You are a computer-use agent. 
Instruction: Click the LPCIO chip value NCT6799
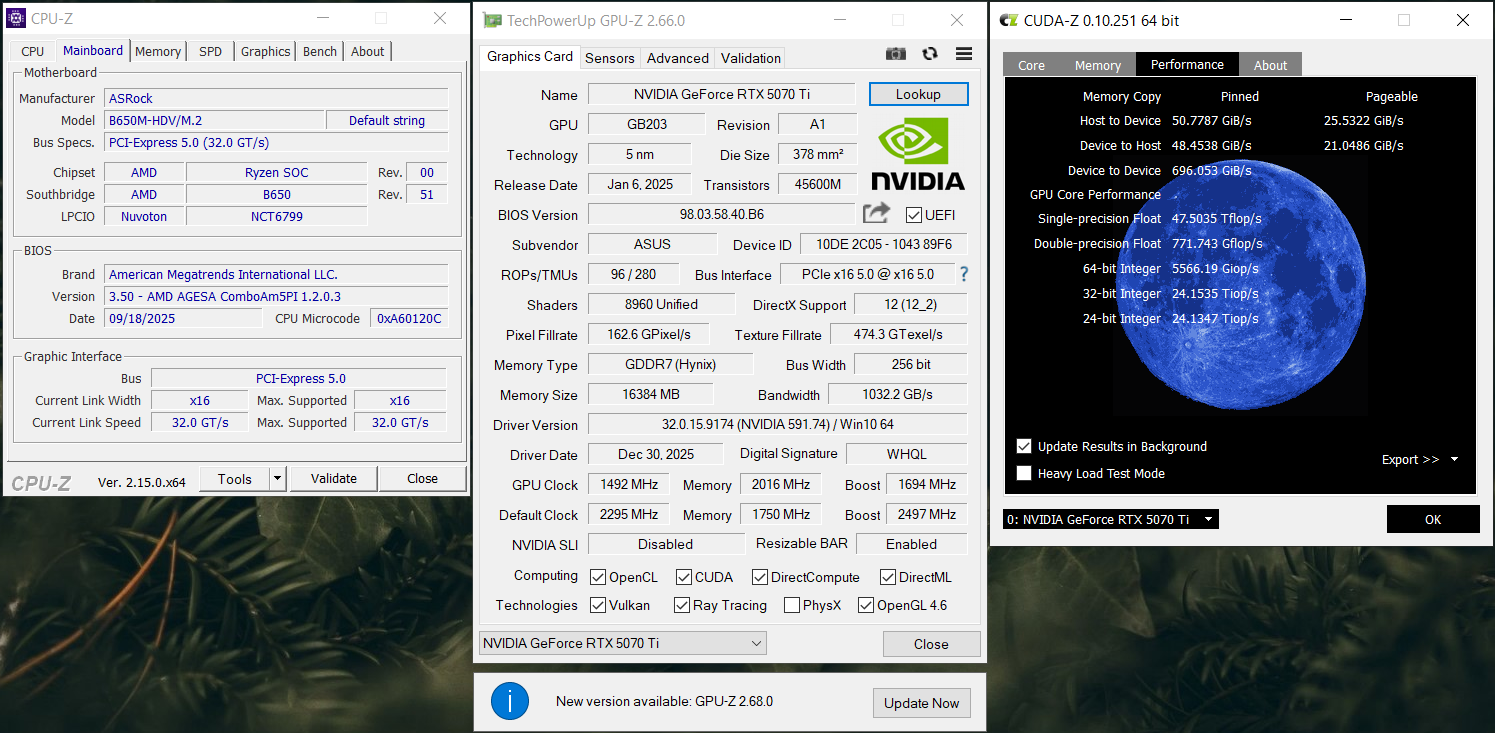click(x=277, y=216)
